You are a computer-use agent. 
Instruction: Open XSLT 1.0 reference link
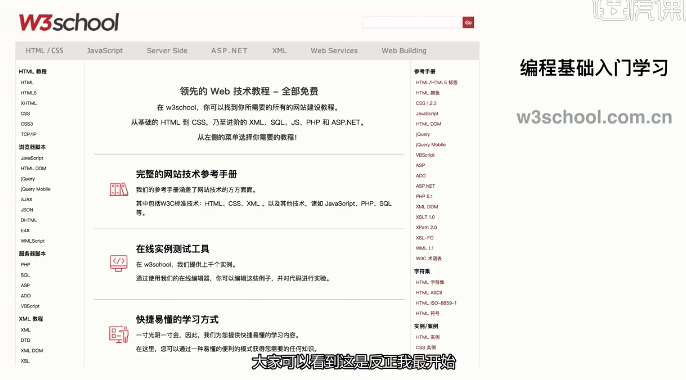pyautogui.click(x=425, y=217)
